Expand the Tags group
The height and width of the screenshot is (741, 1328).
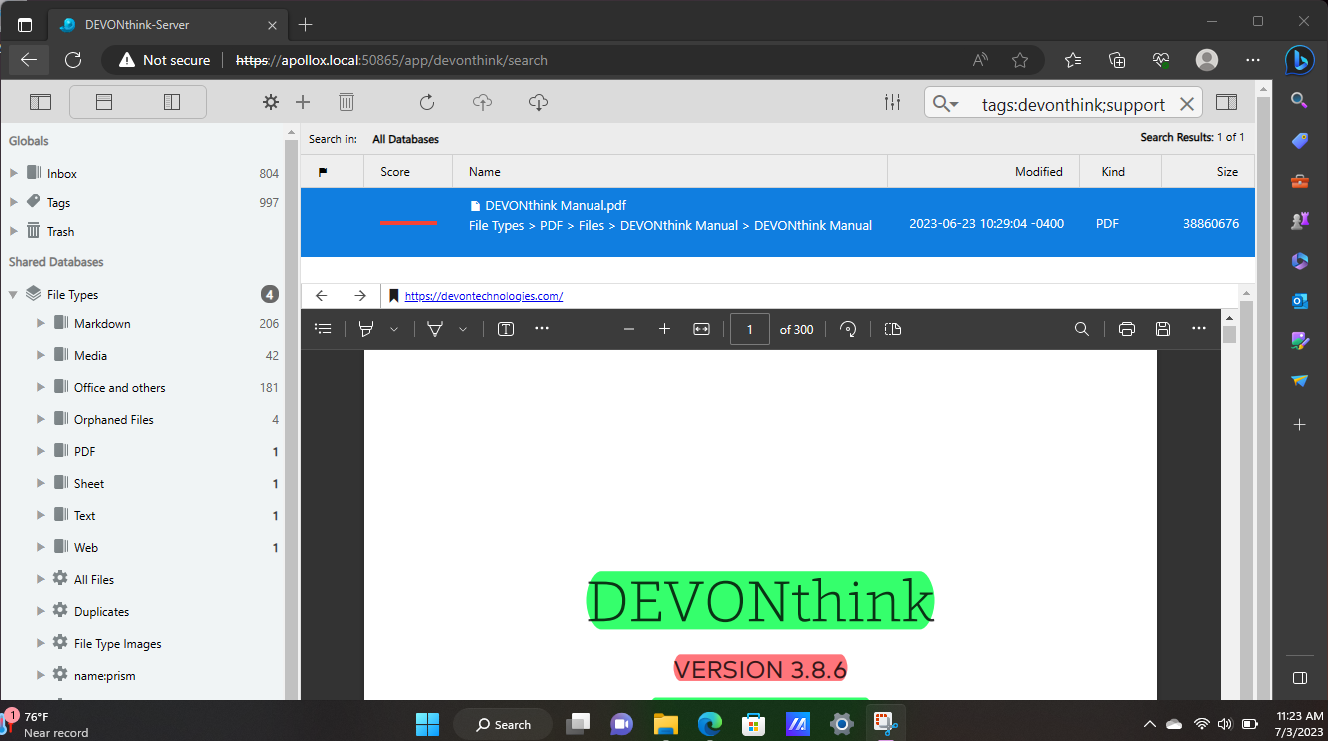click(14, 202)
